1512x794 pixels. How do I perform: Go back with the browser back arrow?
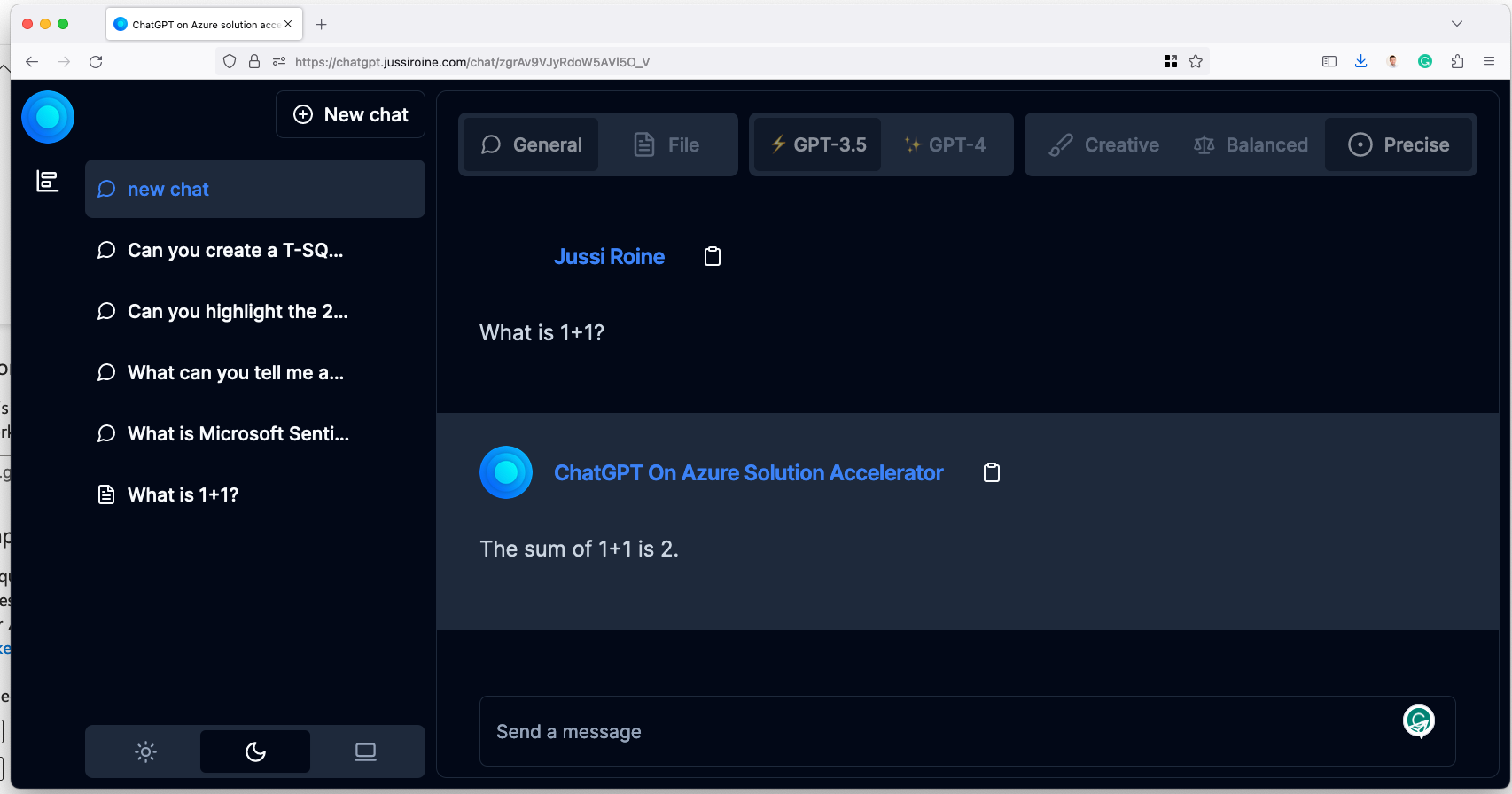pos(32,61)
